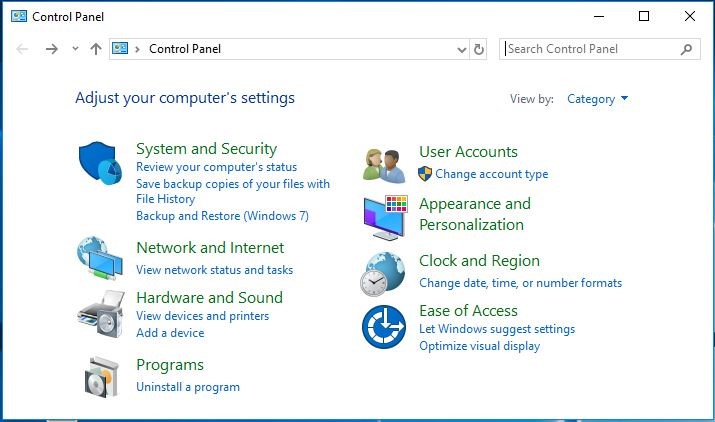The height and width of the screenshot is (422, 715).
Task: Click the Search Control Panel field
Action: 590,49
